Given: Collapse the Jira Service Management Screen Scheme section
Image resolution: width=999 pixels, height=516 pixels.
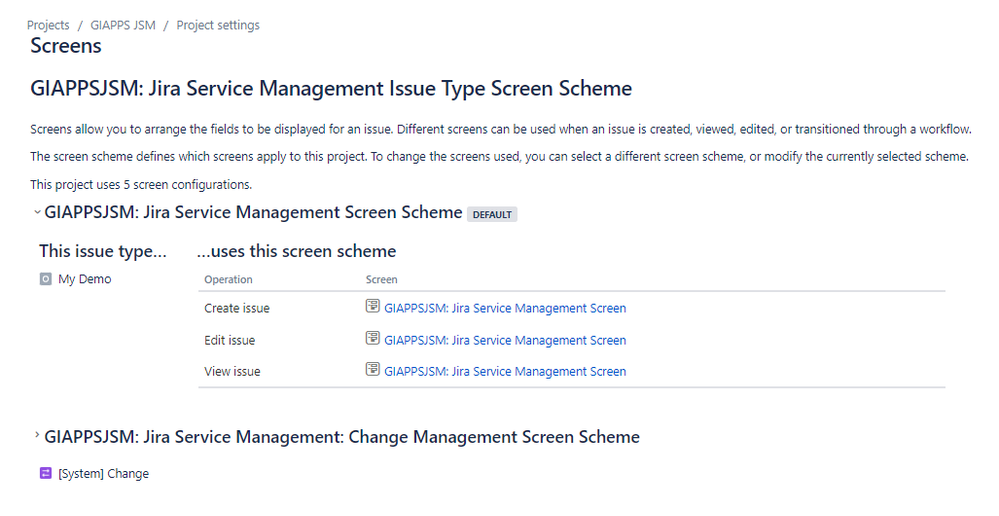Looking at the screenshot, I should coord(37,212).
